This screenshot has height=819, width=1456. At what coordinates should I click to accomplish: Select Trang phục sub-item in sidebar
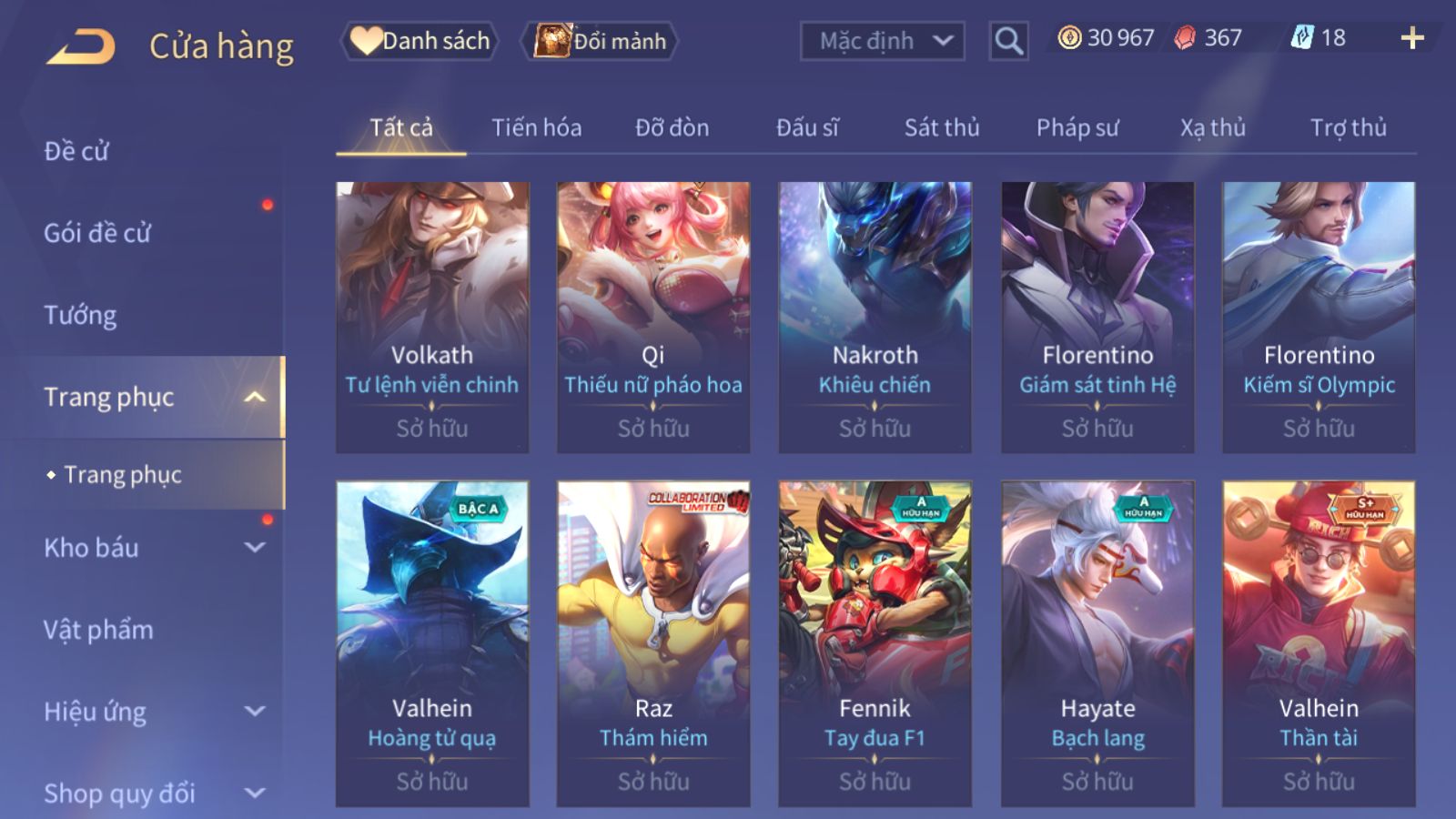pyautogui.click(x=123, y=475)
